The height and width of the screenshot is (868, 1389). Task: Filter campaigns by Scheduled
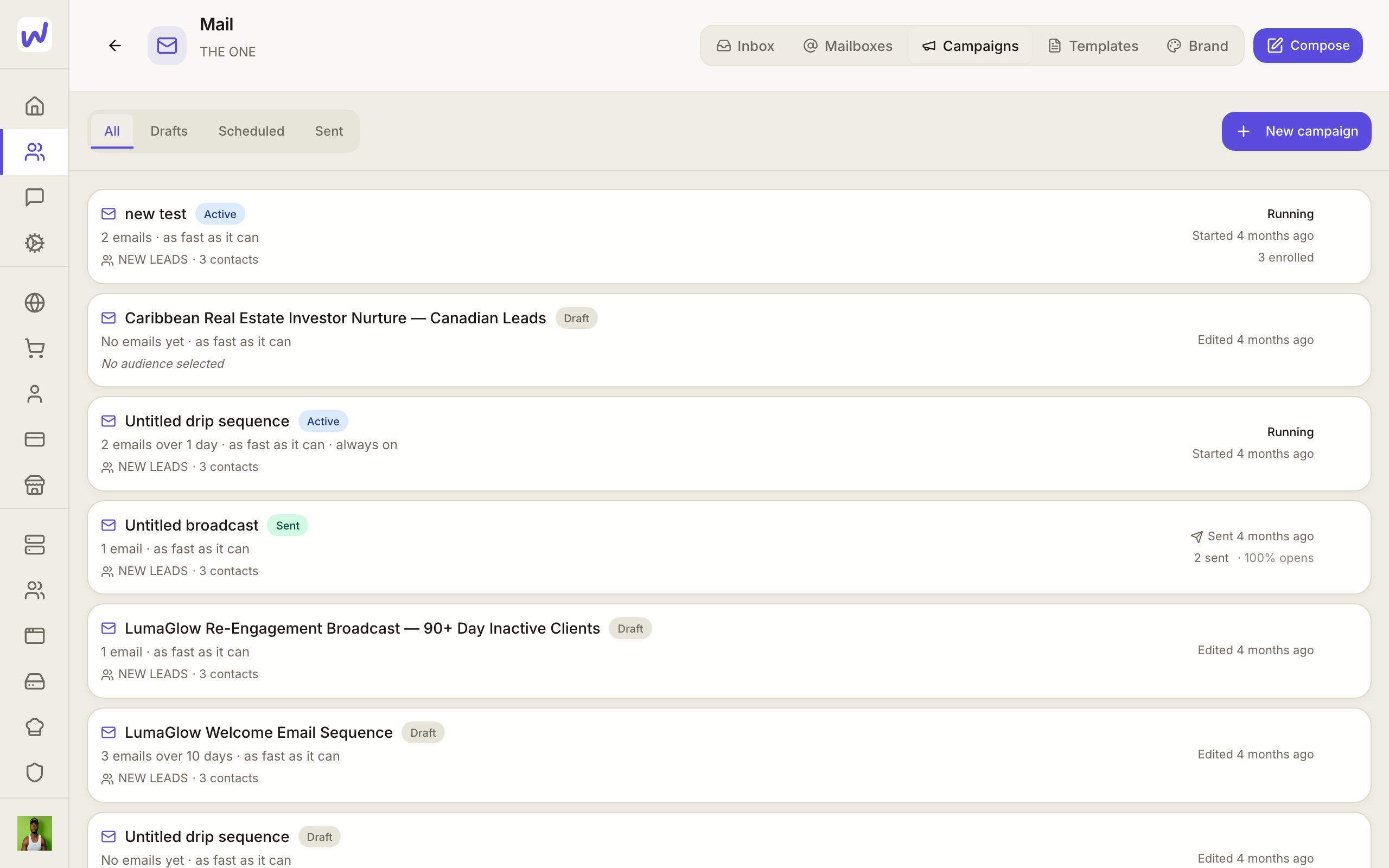(x=251, y=131)
